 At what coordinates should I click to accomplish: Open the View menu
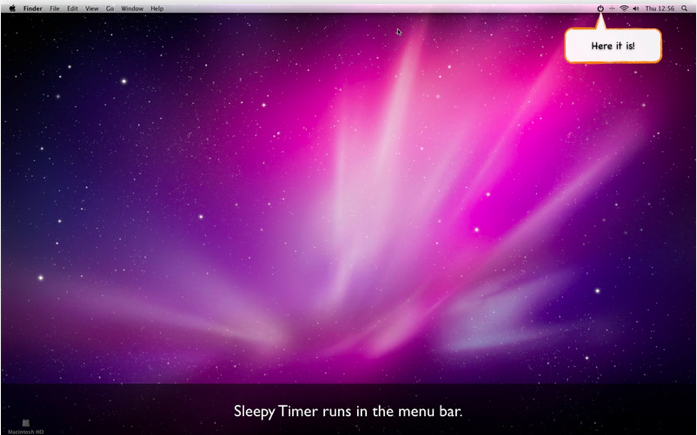92,8
